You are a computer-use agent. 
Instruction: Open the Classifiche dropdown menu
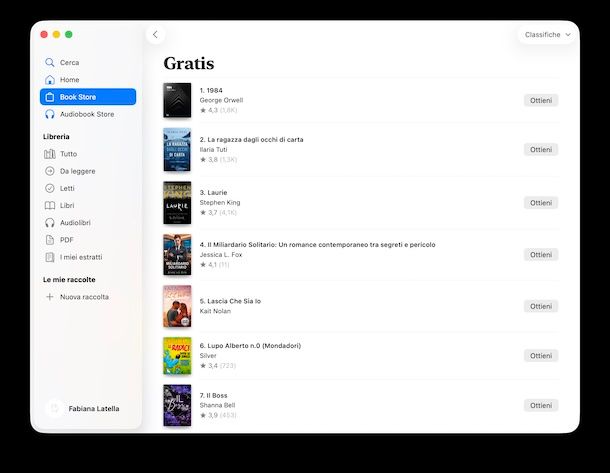coord(547,35)
